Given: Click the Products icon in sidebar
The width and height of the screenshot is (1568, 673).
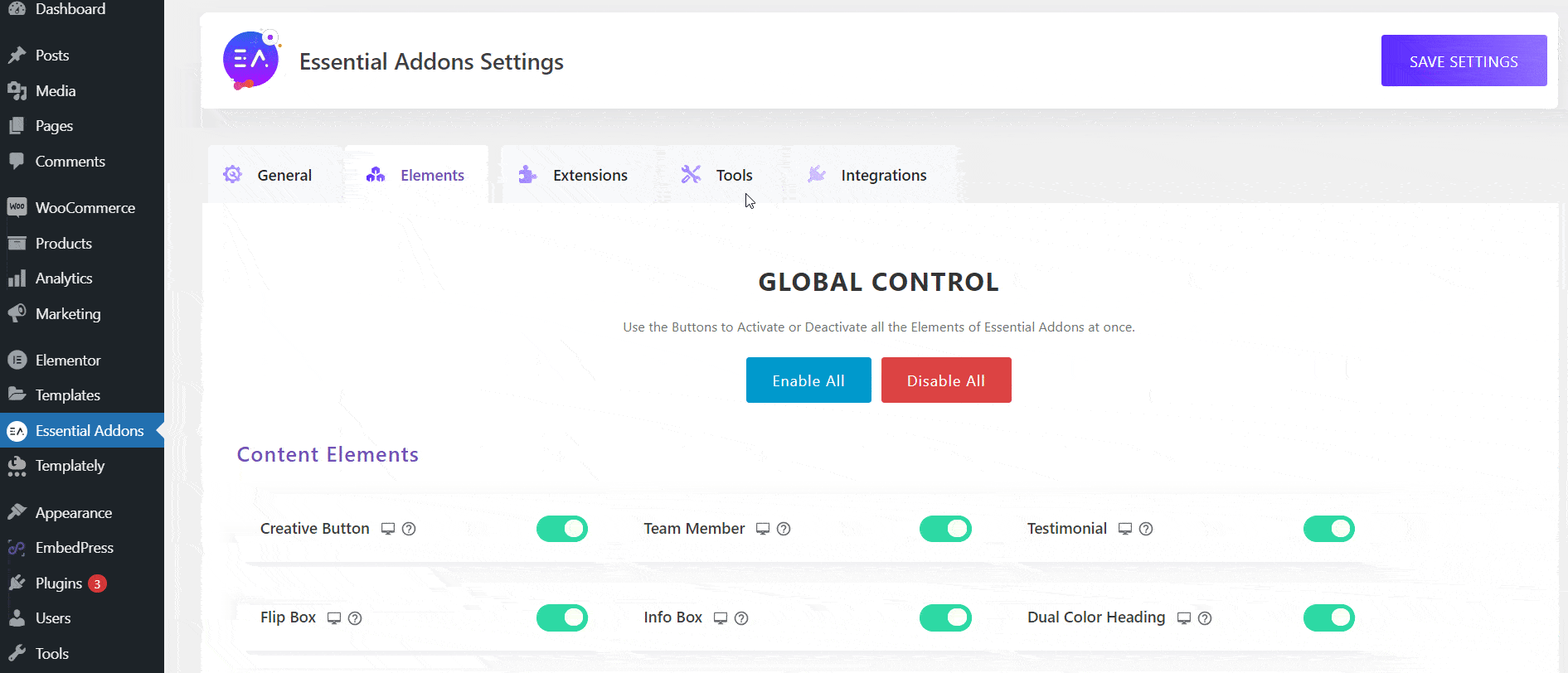Looking at the screenshot, I should coord(17,244).
